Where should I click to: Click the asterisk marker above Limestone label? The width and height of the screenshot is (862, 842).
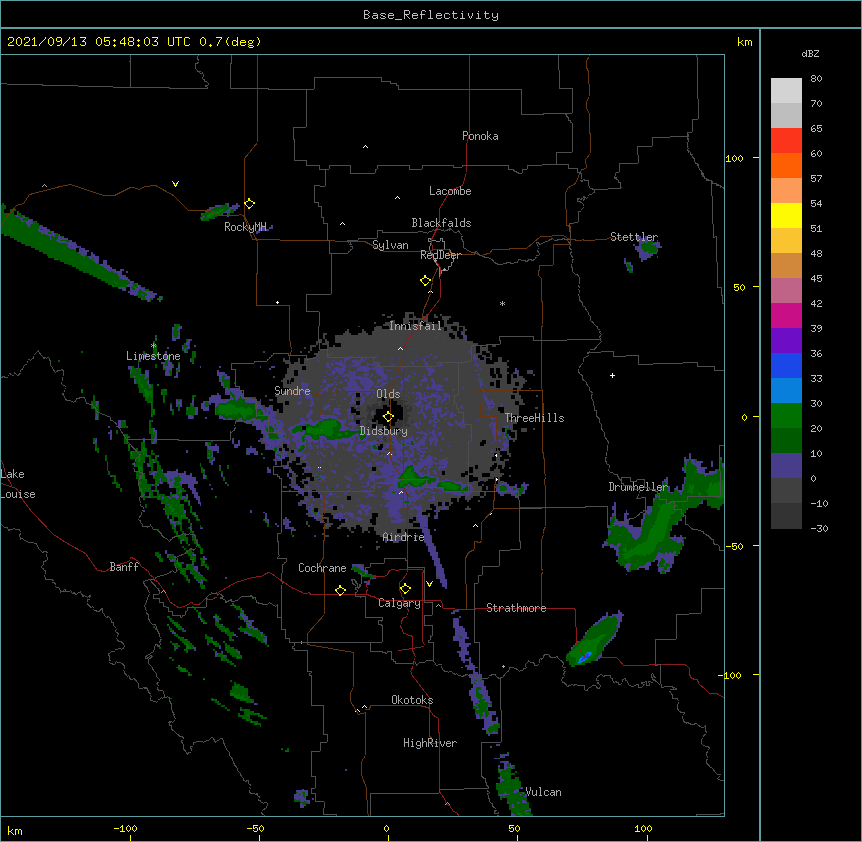coord(154,346)
